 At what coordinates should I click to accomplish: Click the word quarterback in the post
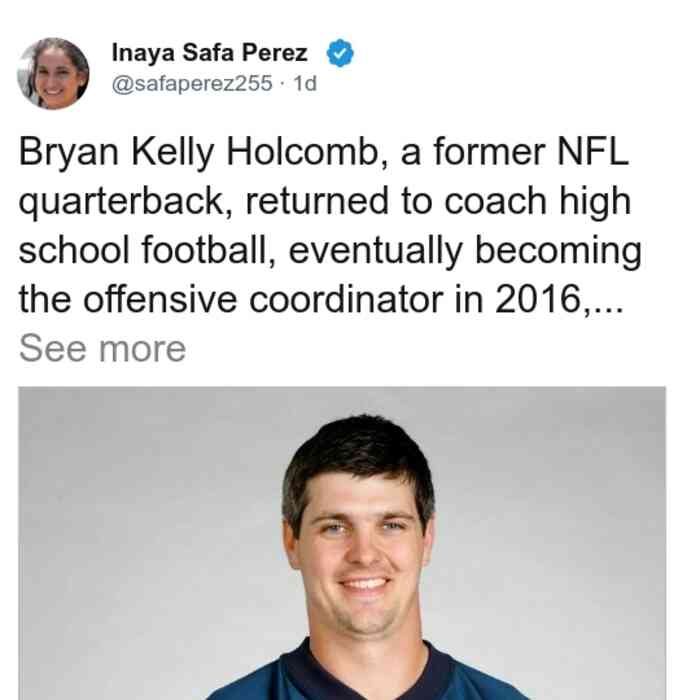pyautogui.click(x=122, y=202)
